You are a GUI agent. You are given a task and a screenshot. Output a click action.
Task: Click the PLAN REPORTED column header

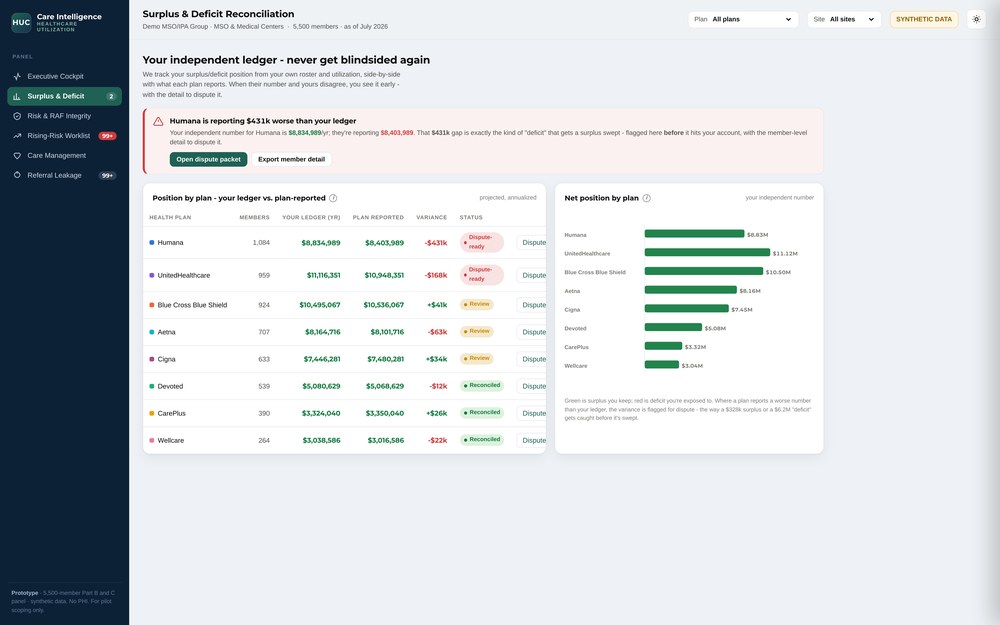click(x=378, y=217)
